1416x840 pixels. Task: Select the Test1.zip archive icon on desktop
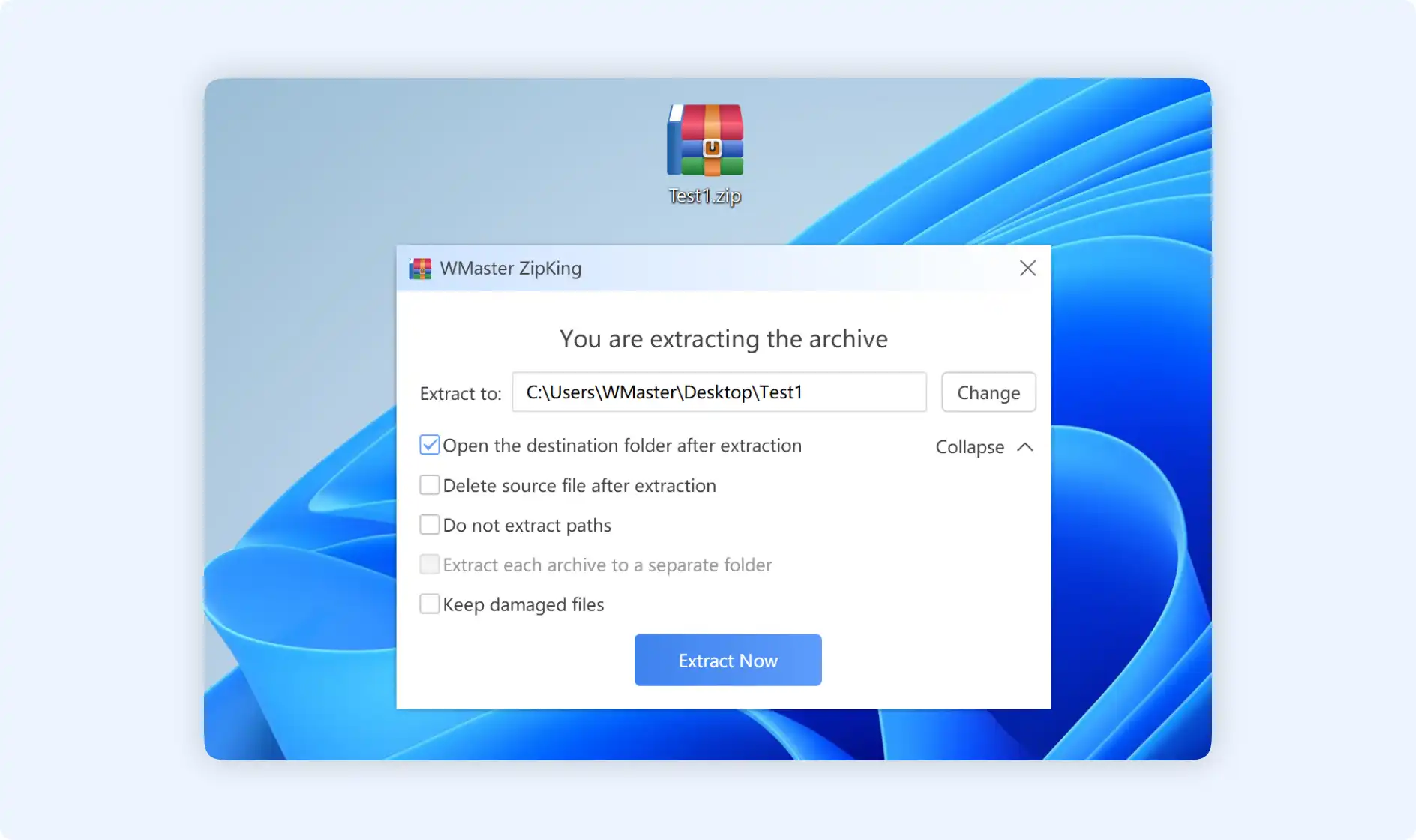coord(705,140)
